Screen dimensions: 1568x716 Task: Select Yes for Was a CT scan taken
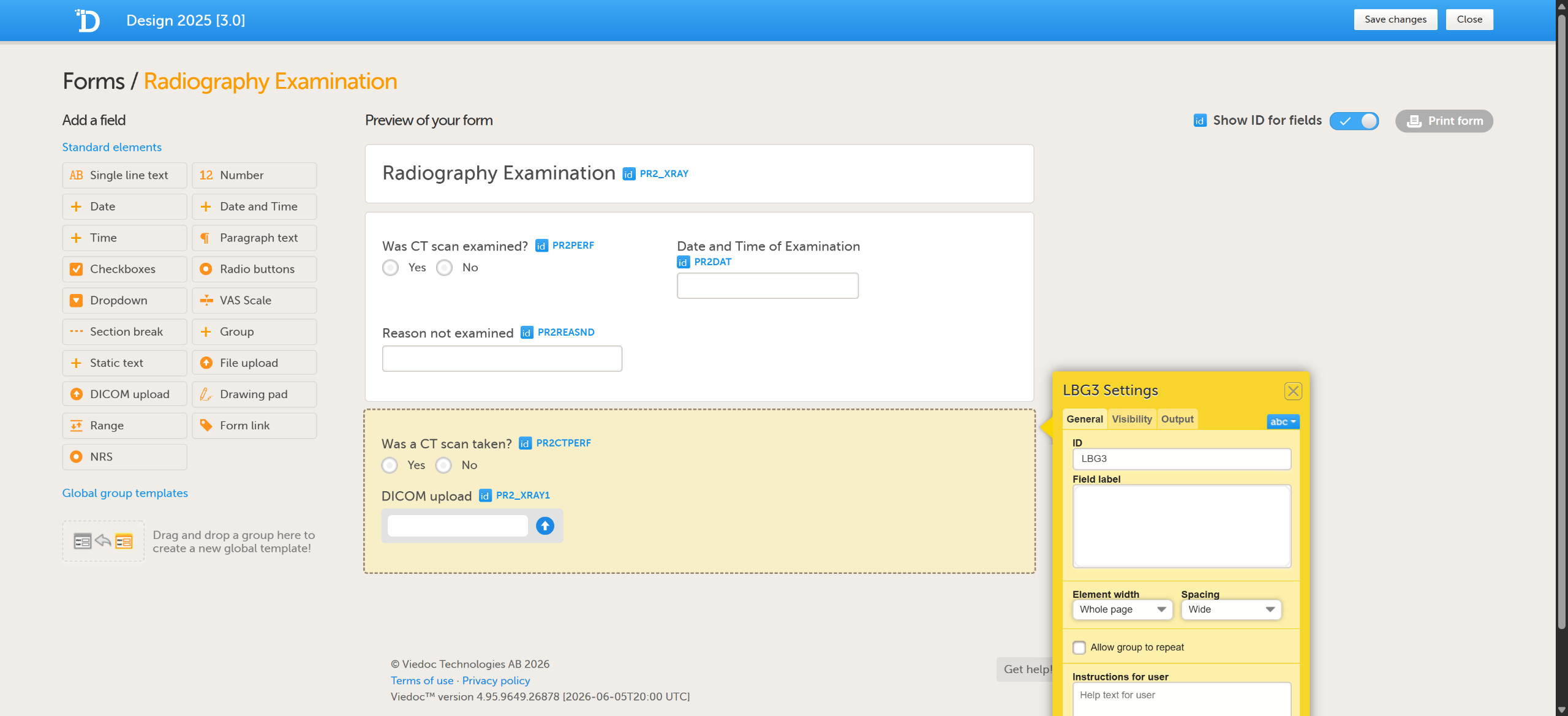tap(390, 465)
